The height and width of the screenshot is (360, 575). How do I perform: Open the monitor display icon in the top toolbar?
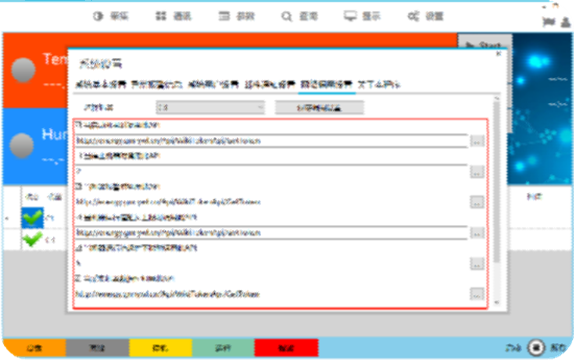click(x=350, y=16)
